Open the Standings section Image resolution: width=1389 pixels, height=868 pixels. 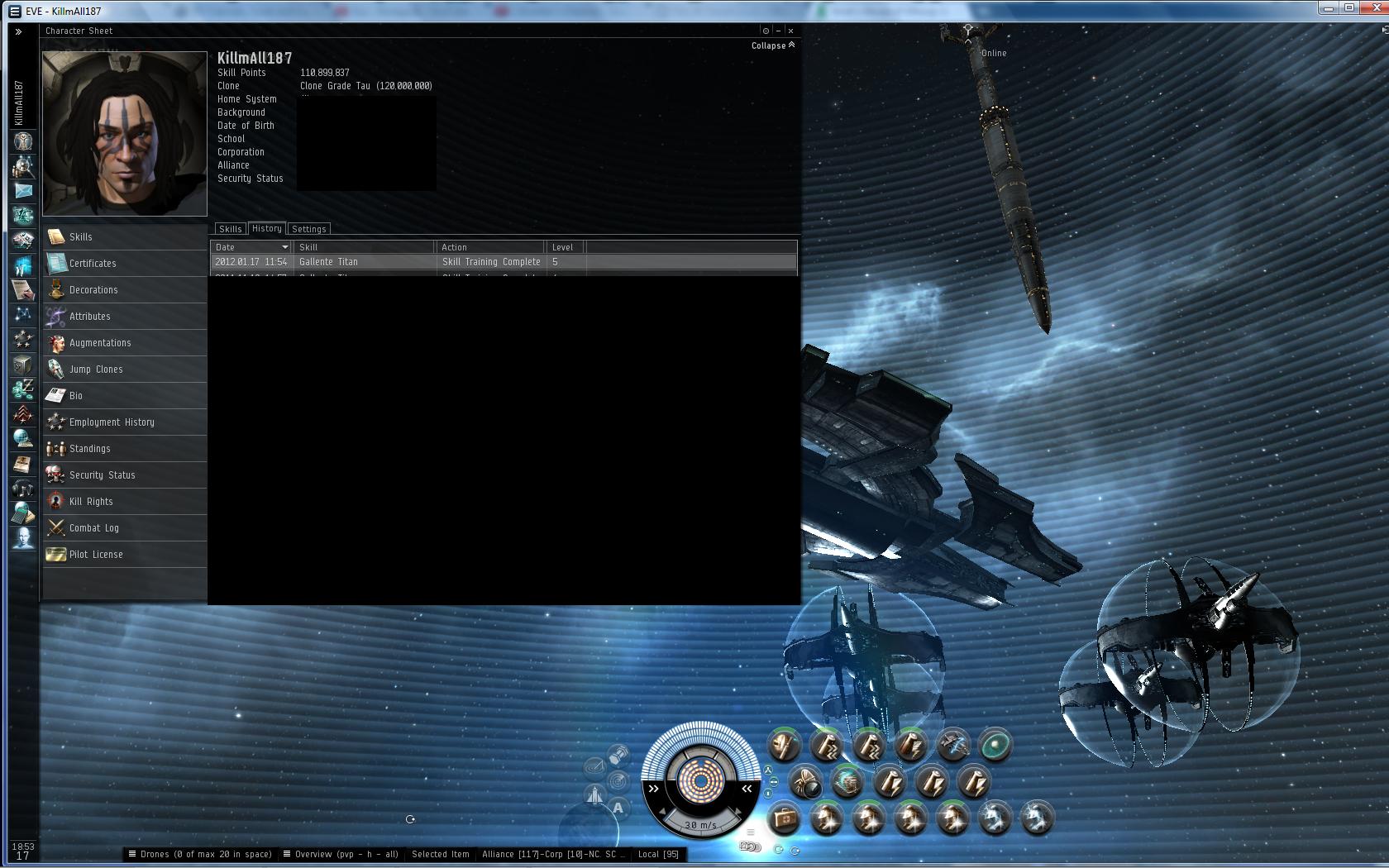125,449
